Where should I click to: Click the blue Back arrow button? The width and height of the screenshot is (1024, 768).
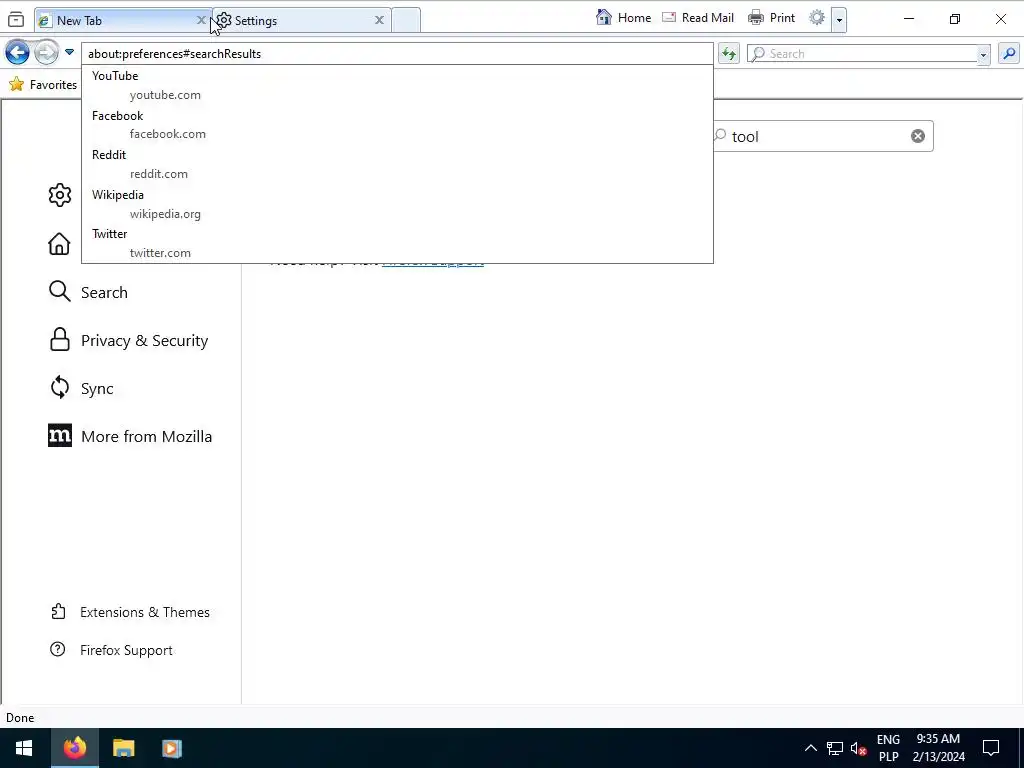click(x=18, y=53)
